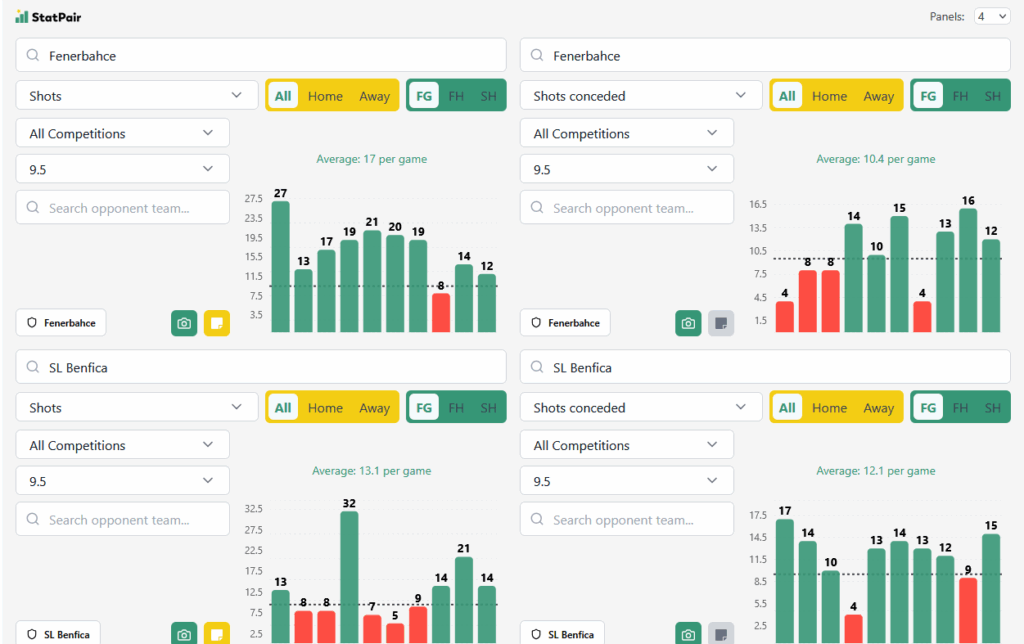Click search icon in right SL Benfica team field
Image resolution: width=1024 pixels, height=644 pixels.
tap(537, 367)
